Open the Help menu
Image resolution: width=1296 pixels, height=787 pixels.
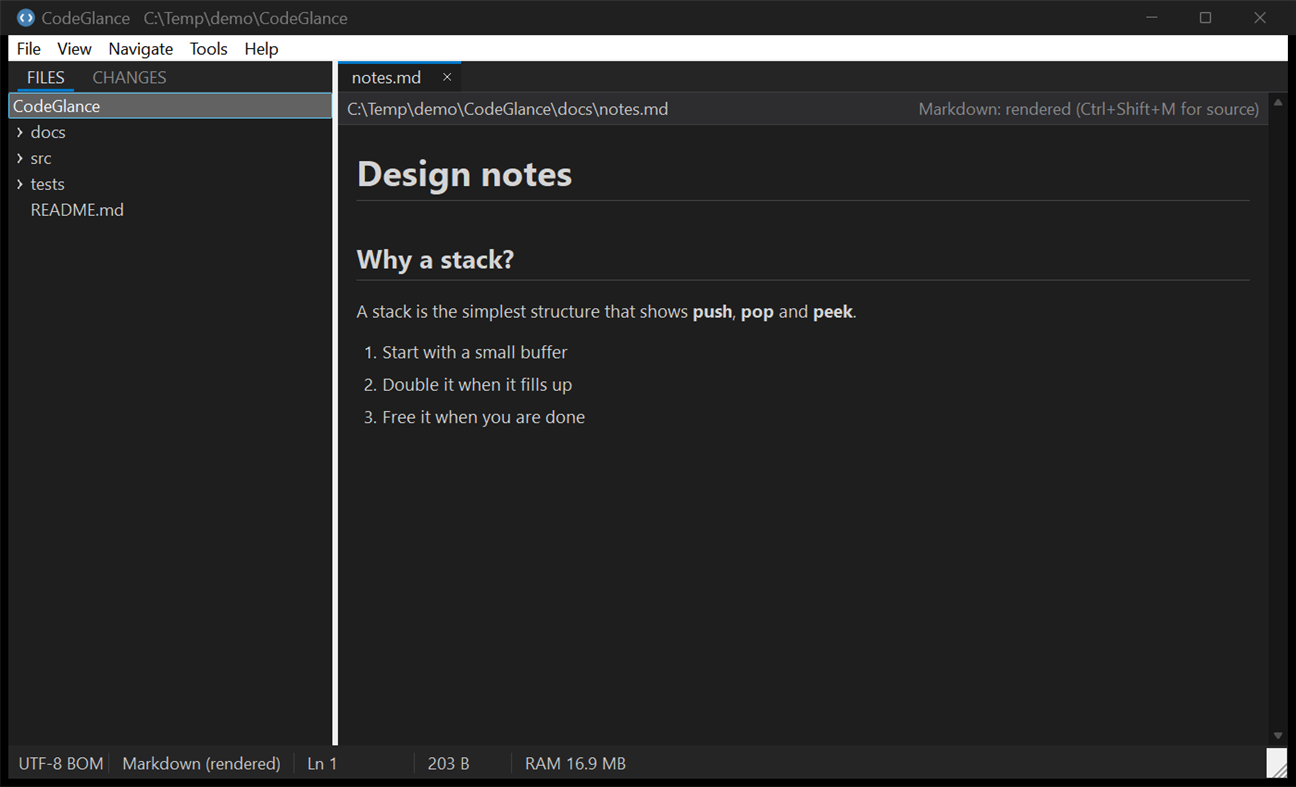tap(261, 49)
